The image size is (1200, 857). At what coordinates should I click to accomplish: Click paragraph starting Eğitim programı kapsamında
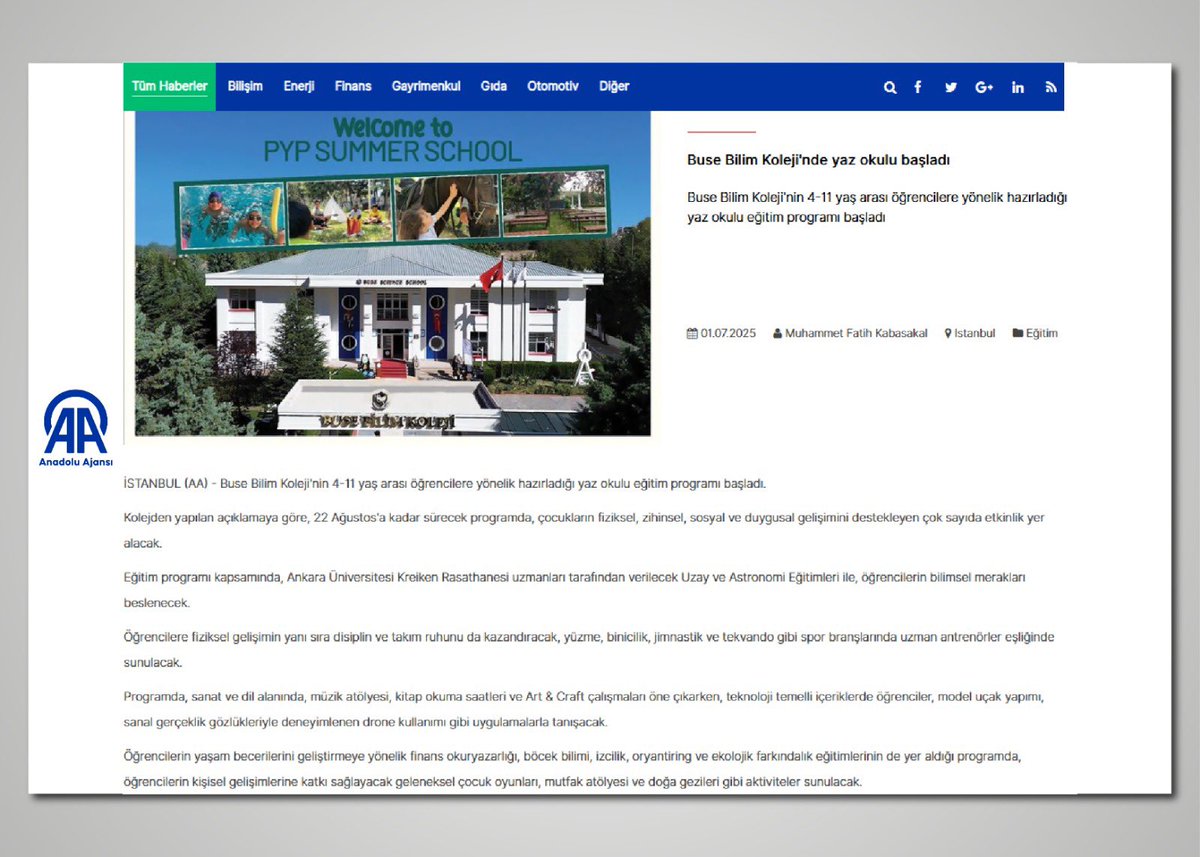575,590
